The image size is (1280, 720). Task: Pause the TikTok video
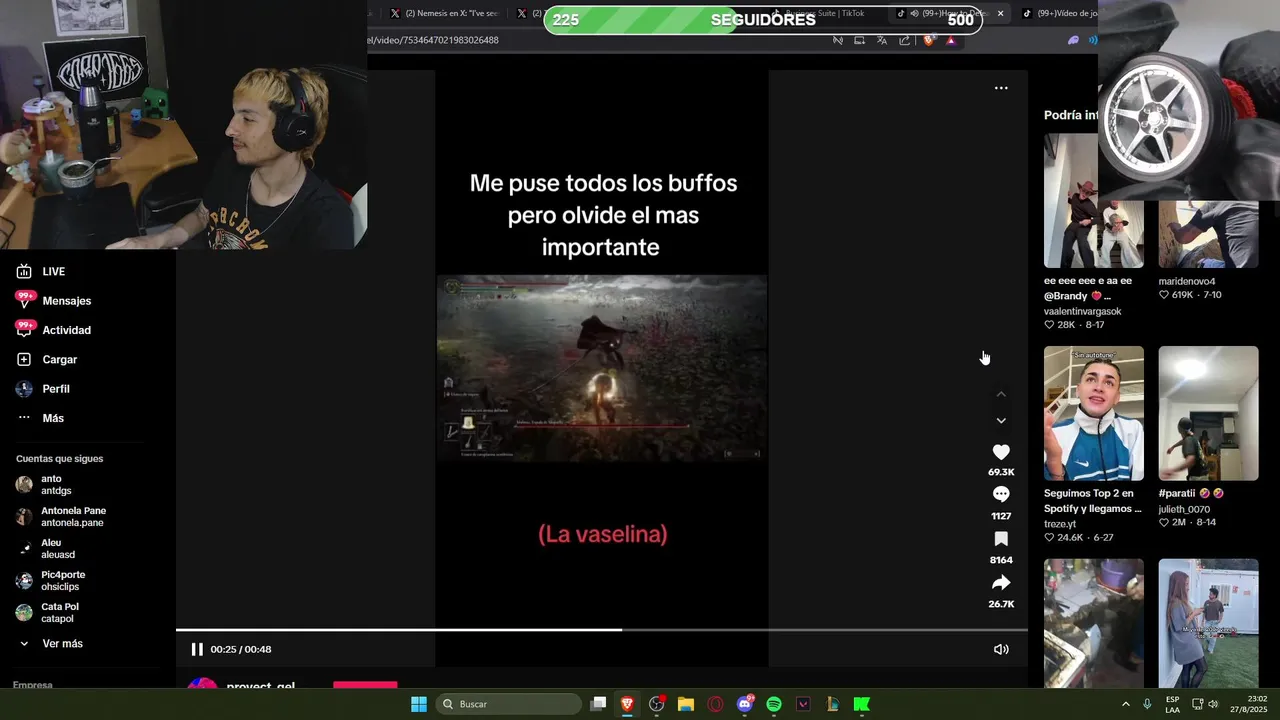(197, 649)
